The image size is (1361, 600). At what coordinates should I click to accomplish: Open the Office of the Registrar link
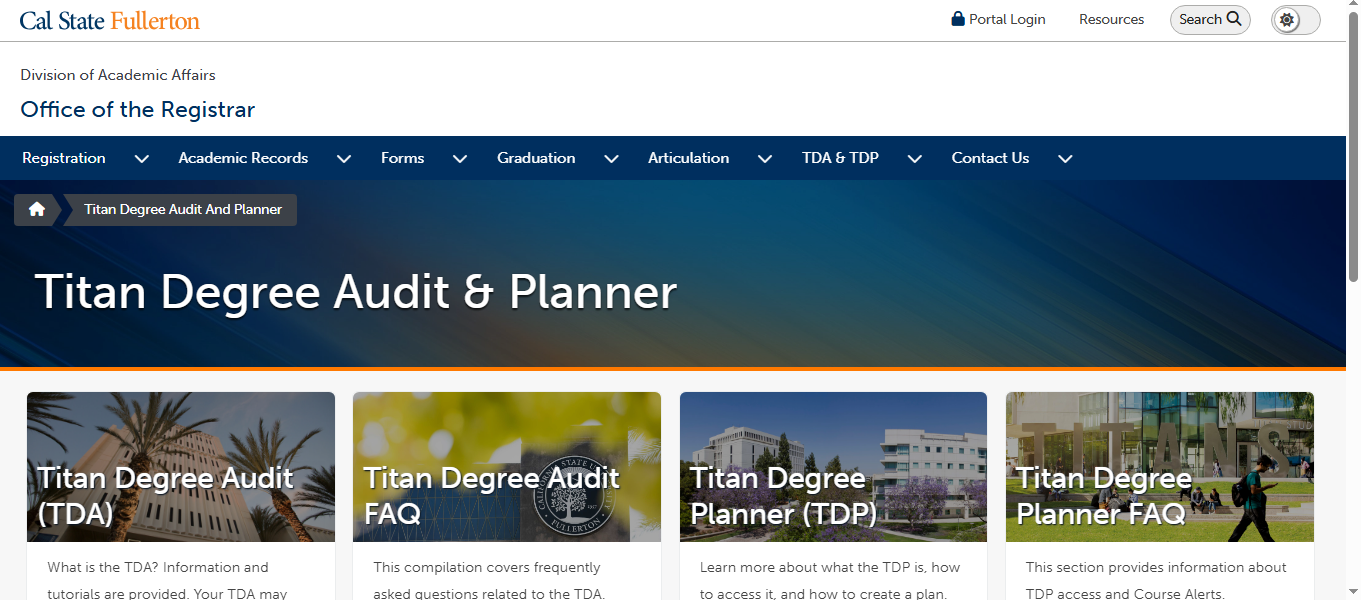pos(138,110)
